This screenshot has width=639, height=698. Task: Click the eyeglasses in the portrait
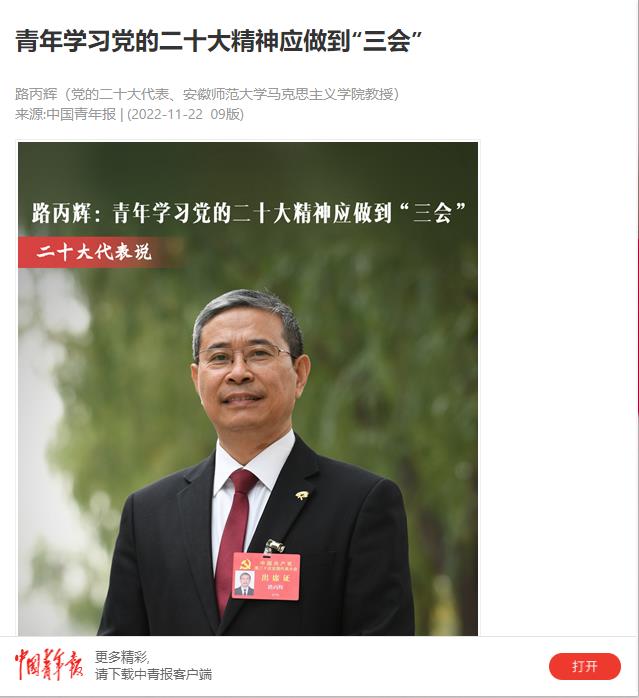(x=244, y=355)
